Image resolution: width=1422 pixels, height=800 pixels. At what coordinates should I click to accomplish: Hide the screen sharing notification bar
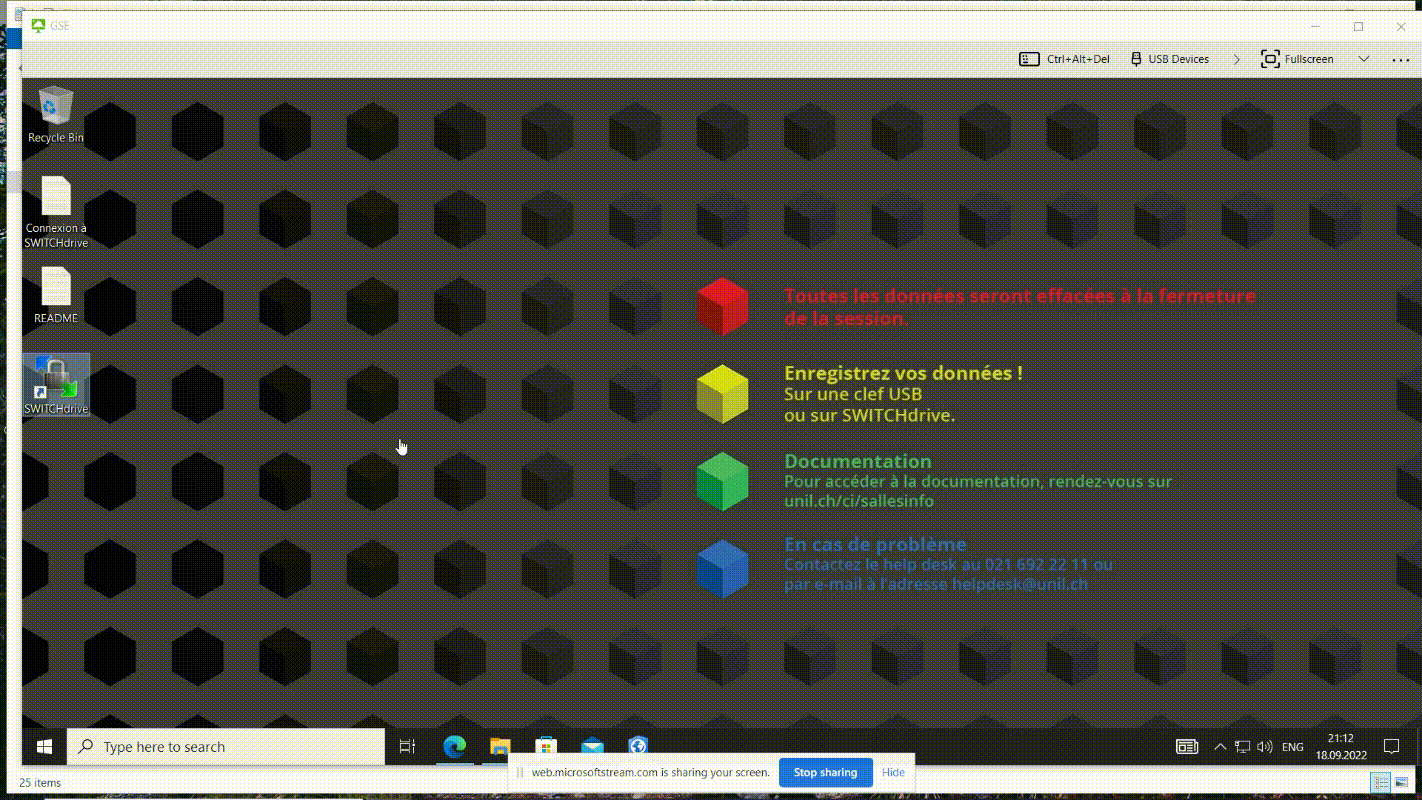(x=893, y=772)
